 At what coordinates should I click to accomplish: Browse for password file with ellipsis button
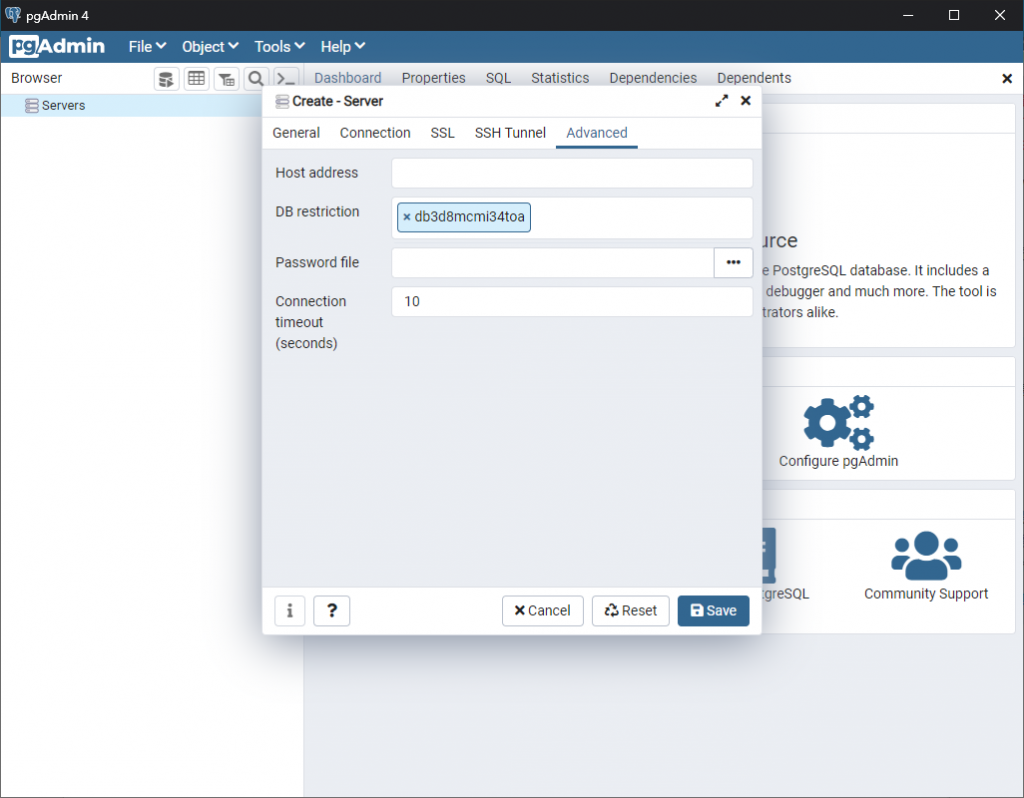pos(733,263)
